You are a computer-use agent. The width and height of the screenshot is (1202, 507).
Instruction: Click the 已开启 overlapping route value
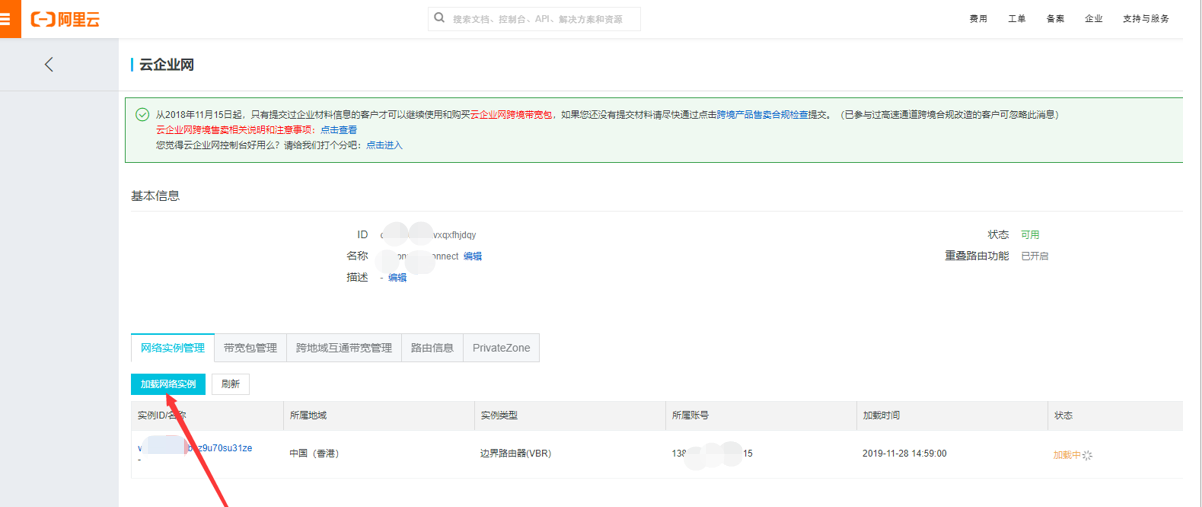click(x=1034, y=257)
